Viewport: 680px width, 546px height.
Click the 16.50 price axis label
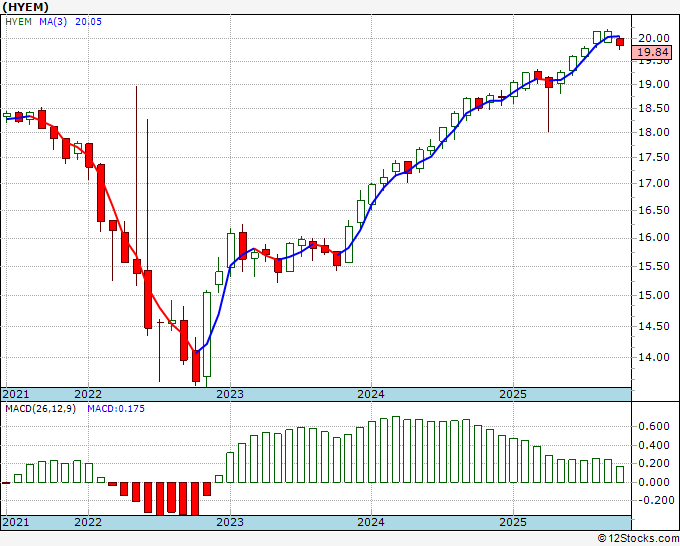click(654, 210)
